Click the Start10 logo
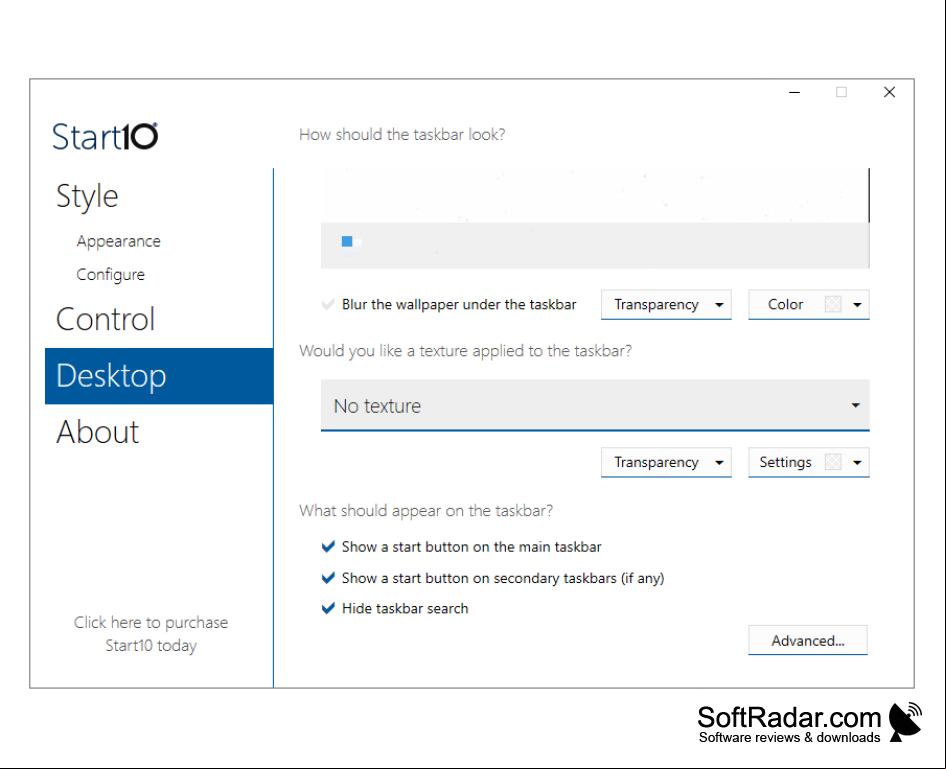Viewport: 946px width, 769px height. pos(105,136)
